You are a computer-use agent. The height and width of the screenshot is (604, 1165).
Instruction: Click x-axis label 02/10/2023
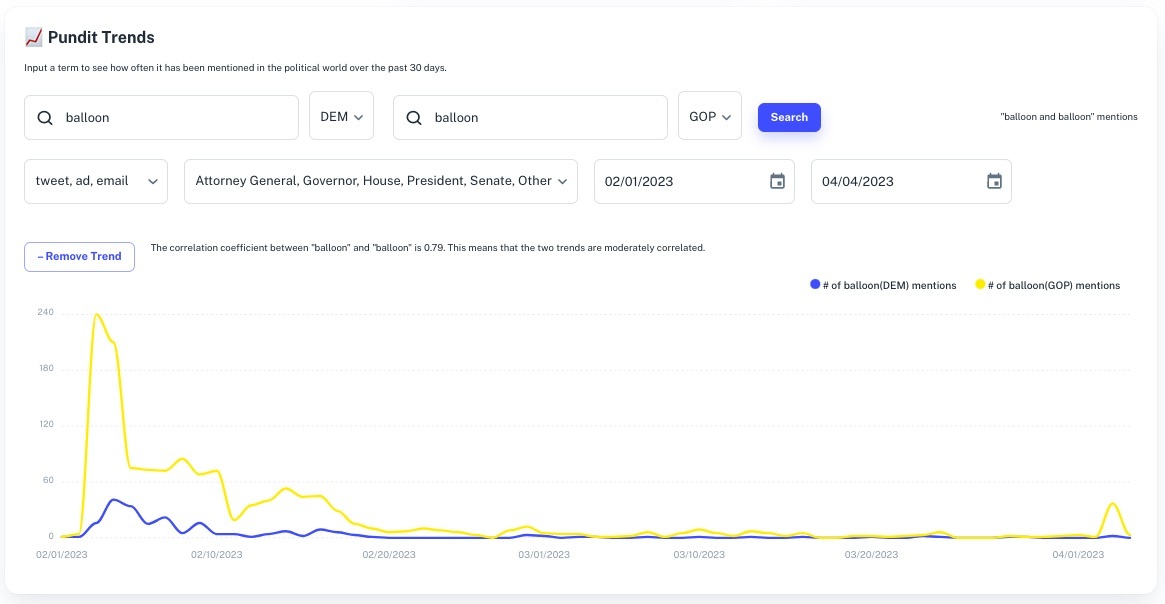coord(216,554)
